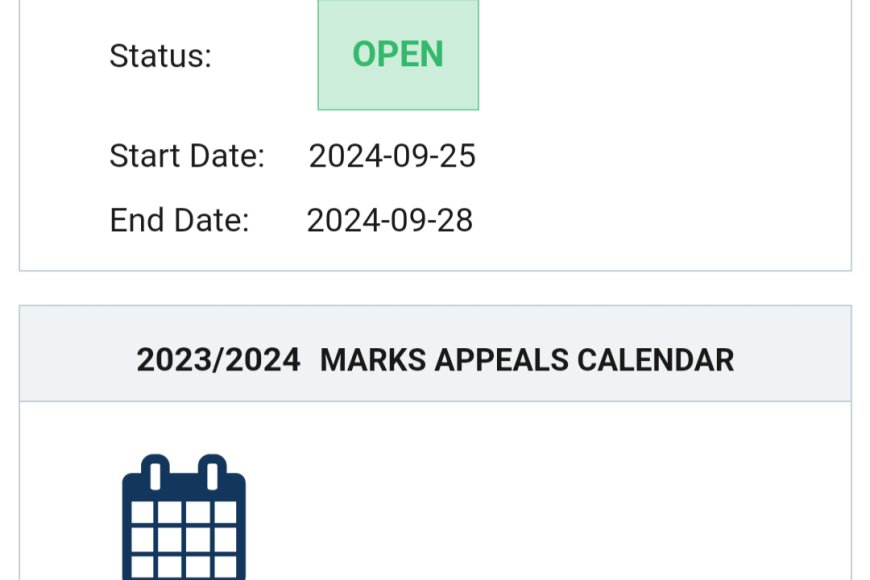Click the "End Date:" label

(x=179, y=220)
